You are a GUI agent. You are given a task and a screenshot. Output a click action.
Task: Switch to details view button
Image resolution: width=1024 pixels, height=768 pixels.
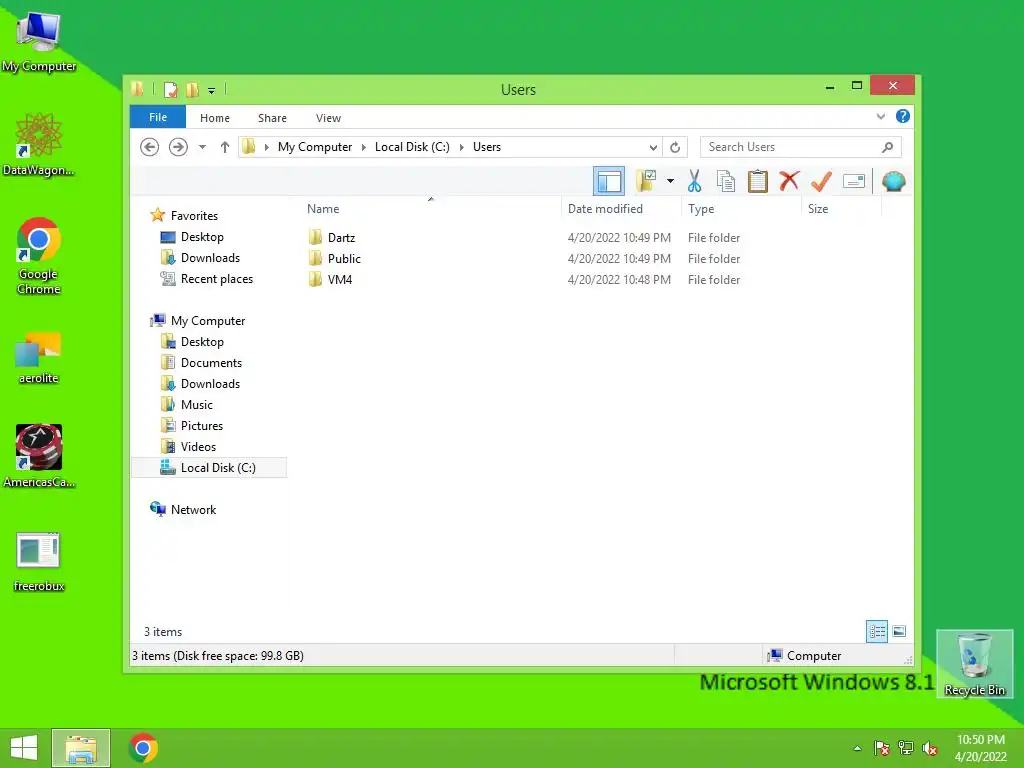point(877,631)
